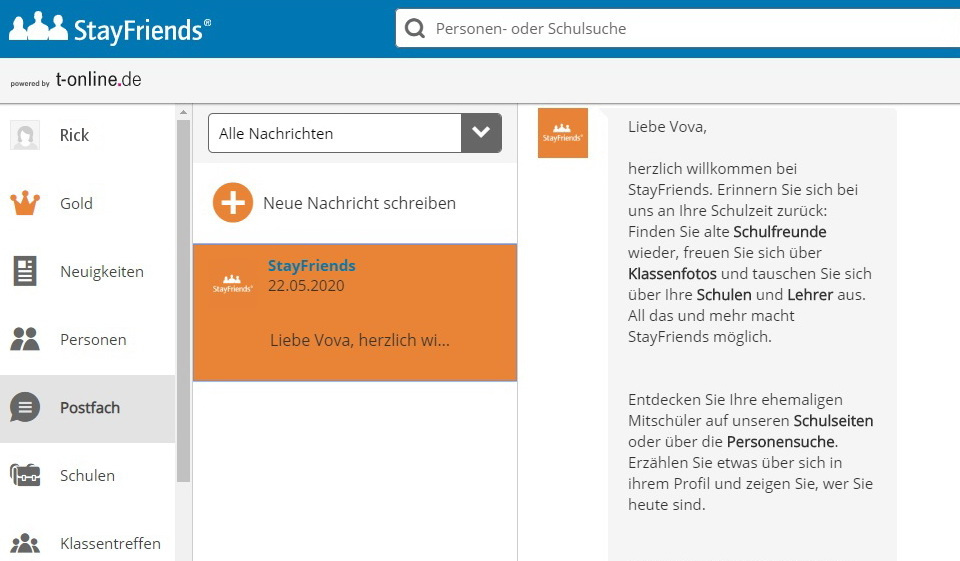Click the Klassentreffen group icon
The image size is (960, 561).
(25, 543)
